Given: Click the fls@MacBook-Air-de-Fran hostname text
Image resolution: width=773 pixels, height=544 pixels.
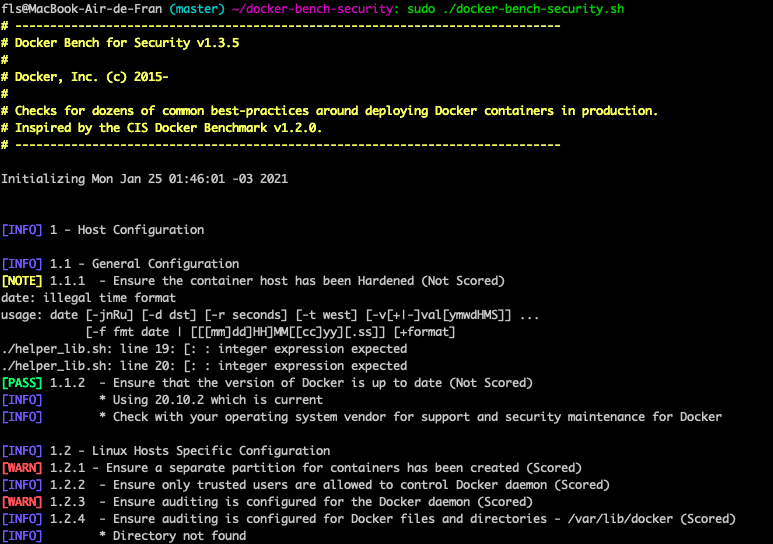Looking at the screenshot, I should (82, 9).
